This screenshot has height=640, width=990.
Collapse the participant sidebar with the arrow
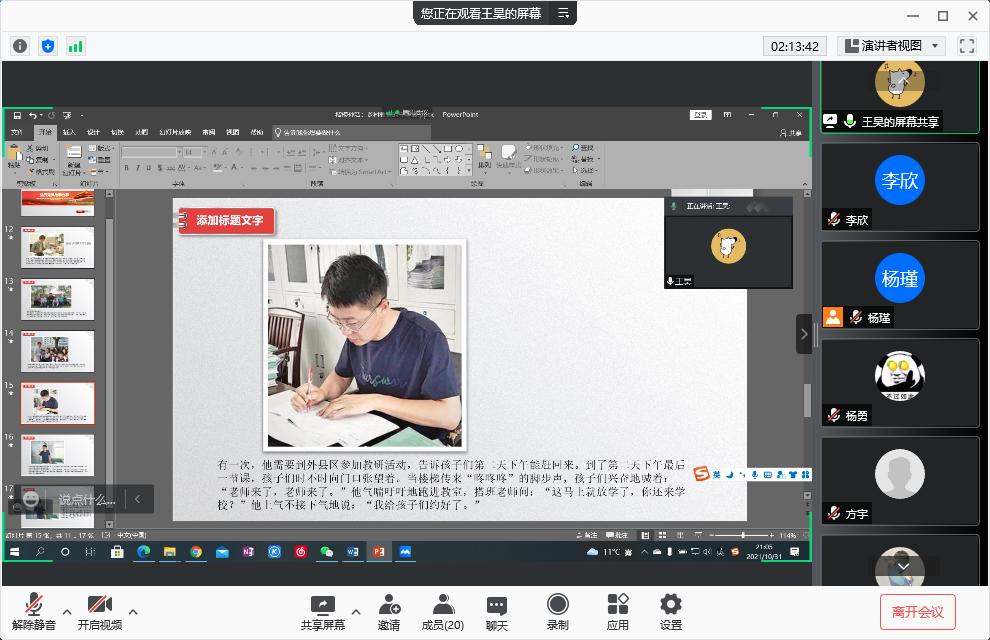click(x=804, y=334)
